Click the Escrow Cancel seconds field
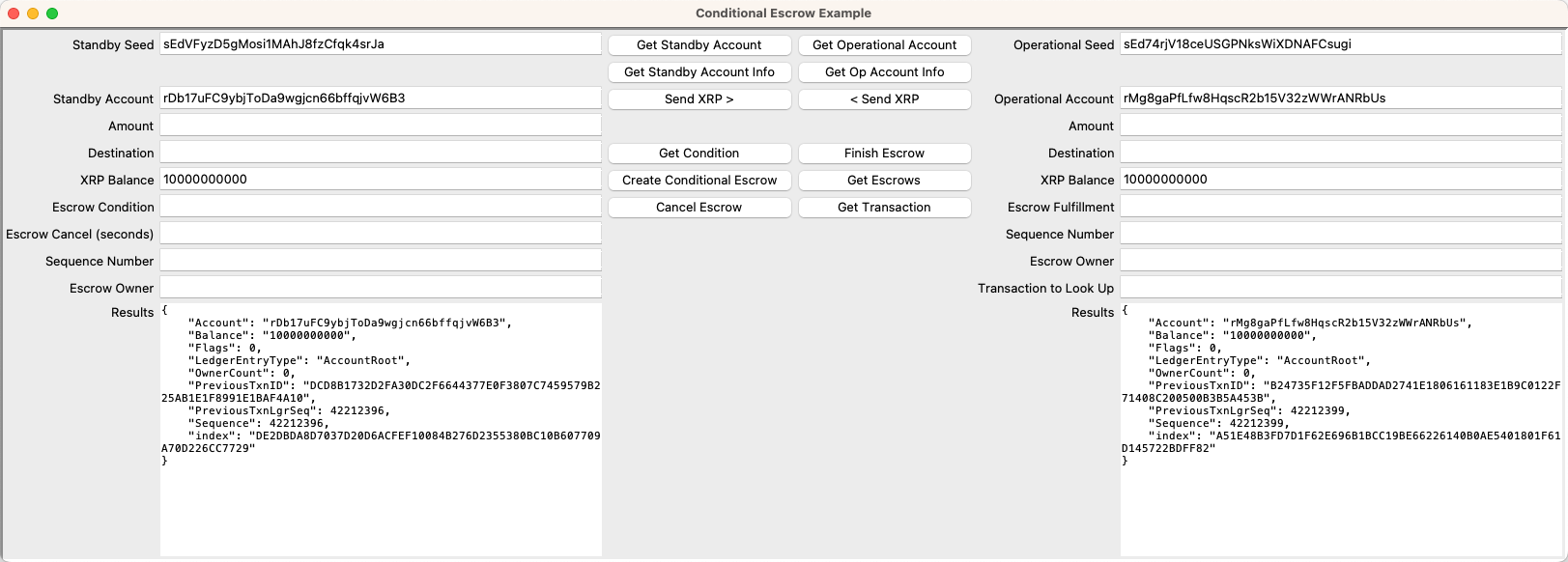The width and height of the screenshot is (1568, 562). 380,233
